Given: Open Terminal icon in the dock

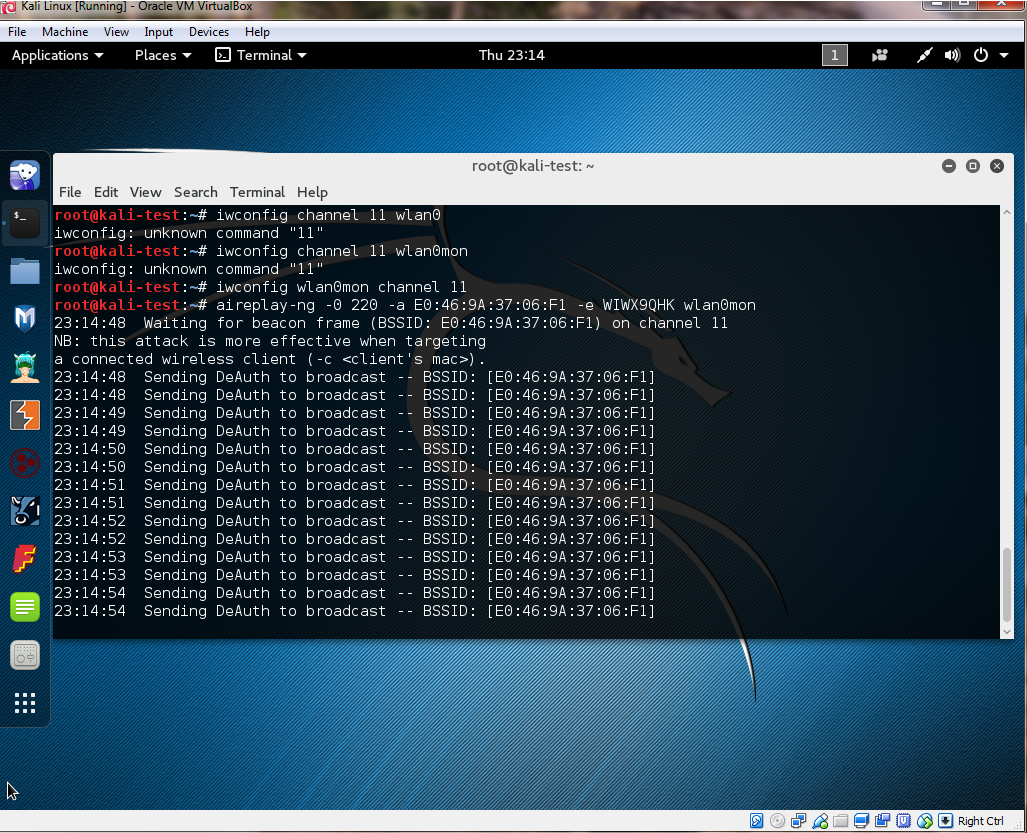Looking at the screenshot, I should click(x=25, y=223).
